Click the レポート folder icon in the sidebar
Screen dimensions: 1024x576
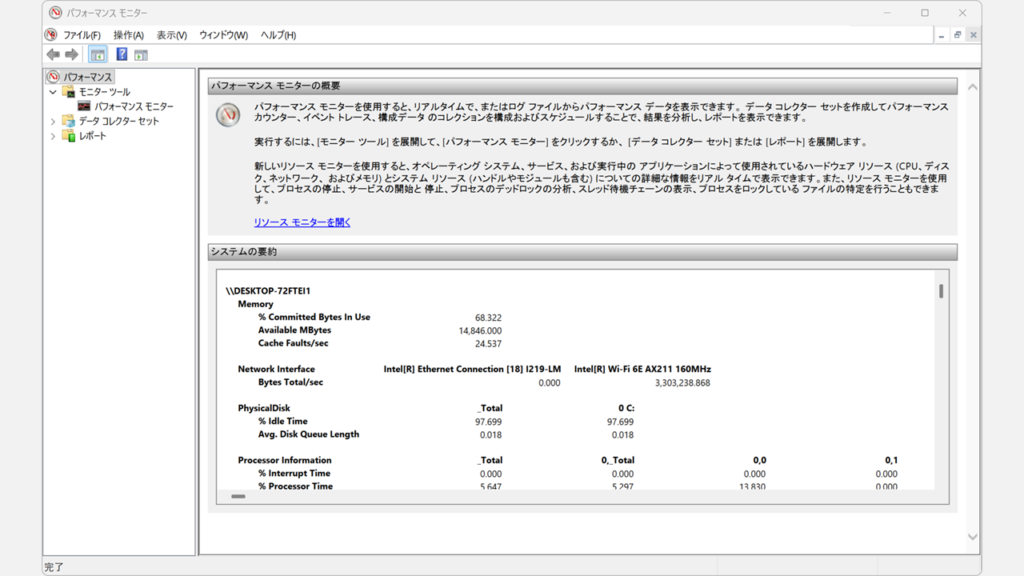tap(67, 136)
